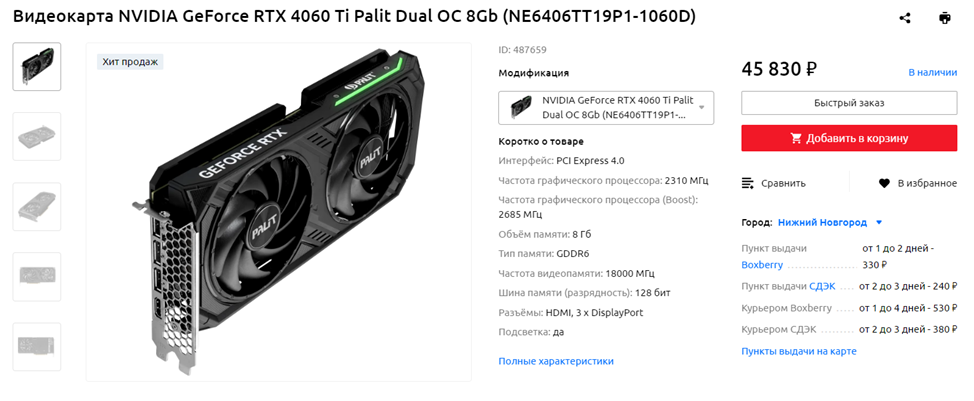
Task: Select third product thumbnail
Action: (x=37, y=207)
